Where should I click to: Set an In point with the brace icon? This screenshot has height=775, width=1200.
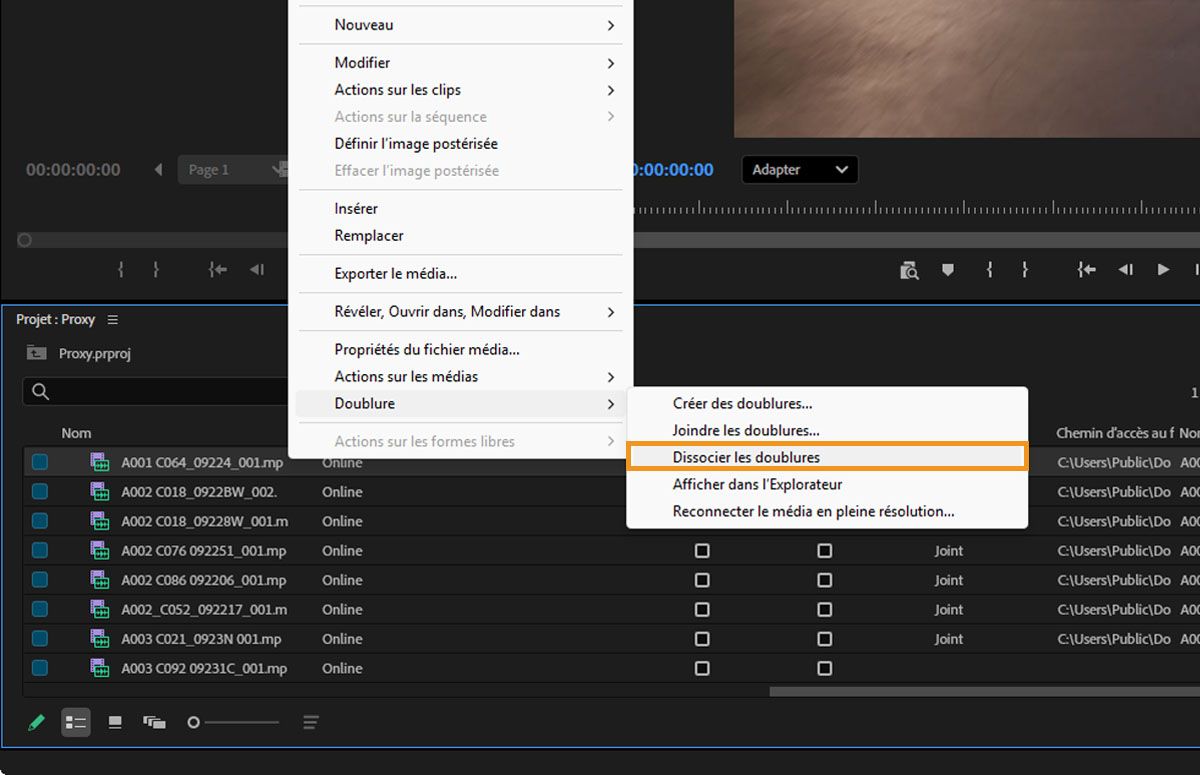pyautogui.click(x=988, y=270)
